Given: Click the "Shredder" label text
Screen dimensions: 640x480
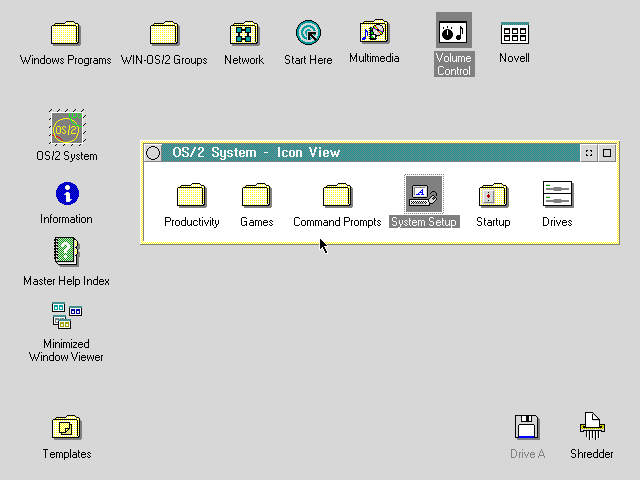Looking at the screenshot, I should tap(592, 454).
